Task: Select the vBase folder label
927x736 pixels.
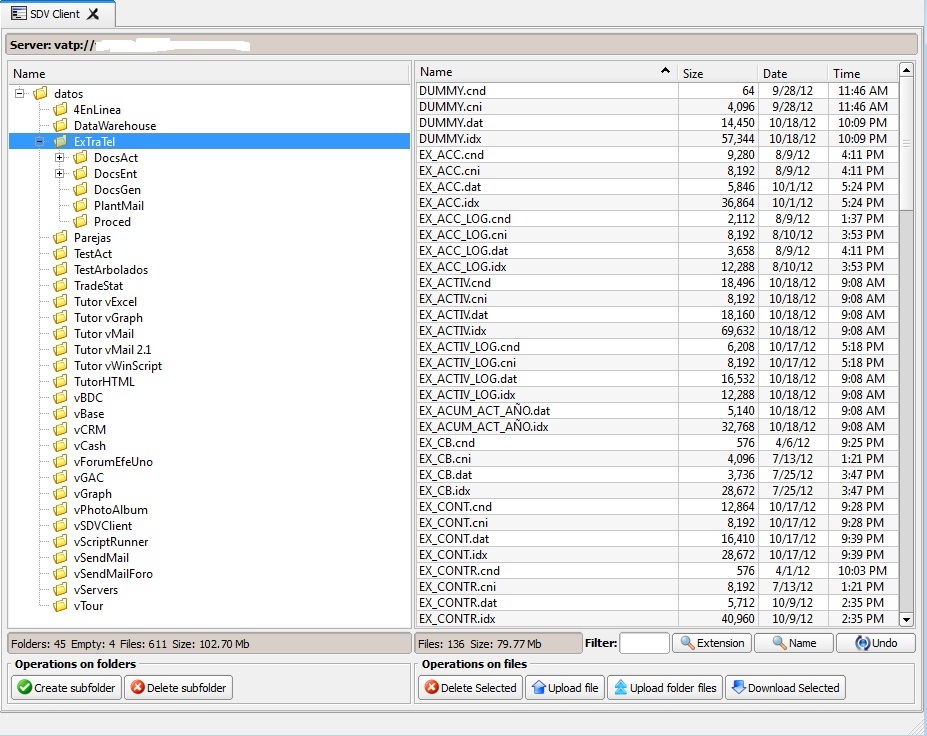Action: click(x=89, y=413)
